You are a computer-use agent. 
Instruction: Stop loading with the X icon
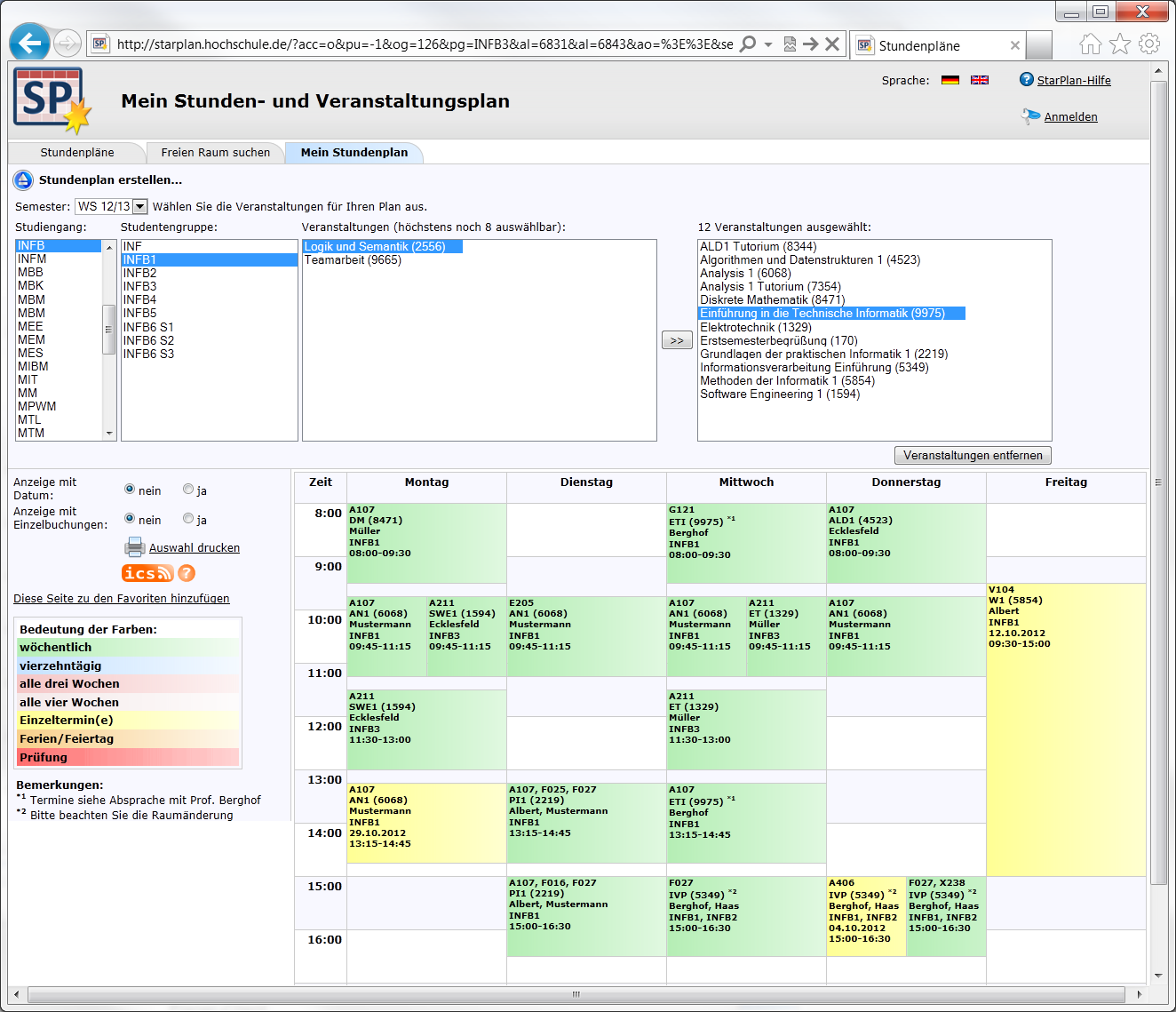tap(832, 44)
